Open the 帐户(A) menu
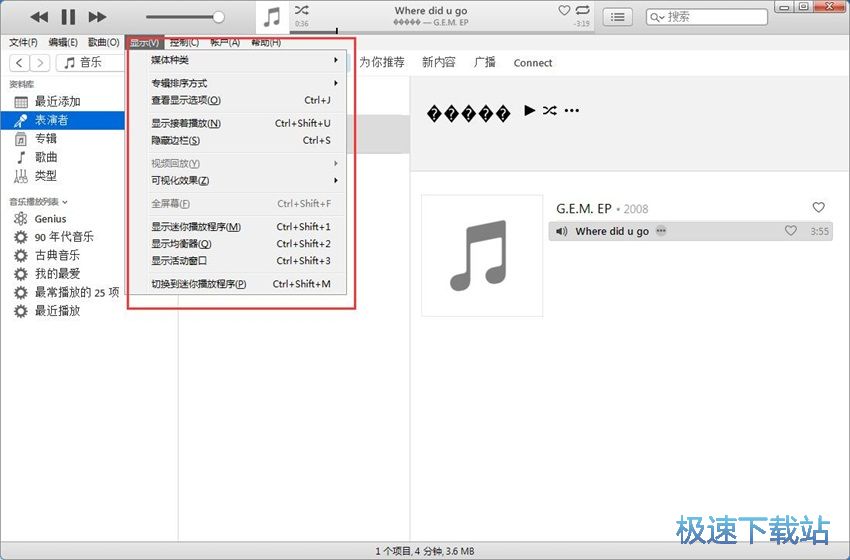The width and height of the screenshot is (850, 560). [224, 42]
